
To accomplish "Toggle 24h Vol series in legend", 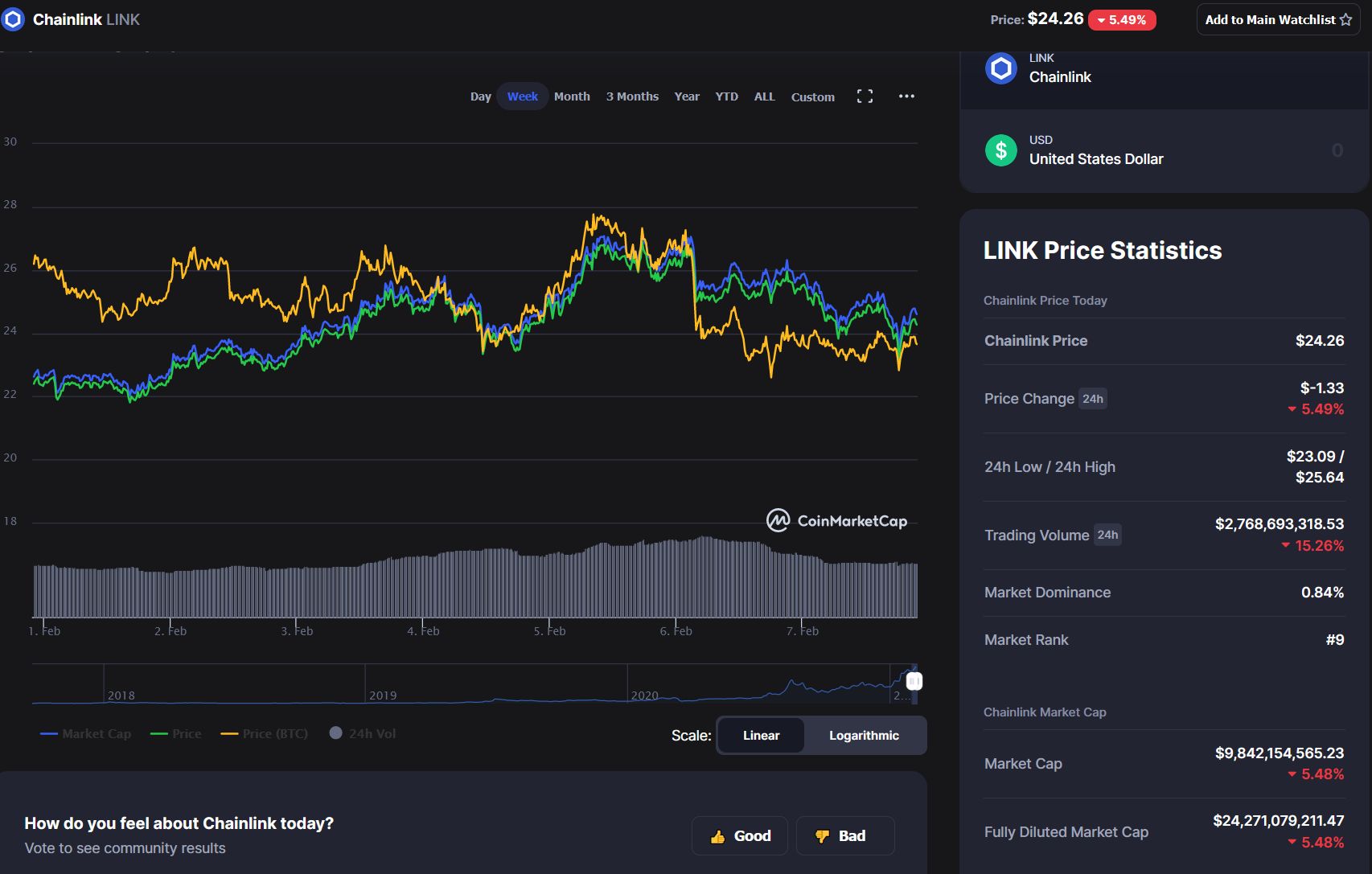I will [x=363, y=734].
